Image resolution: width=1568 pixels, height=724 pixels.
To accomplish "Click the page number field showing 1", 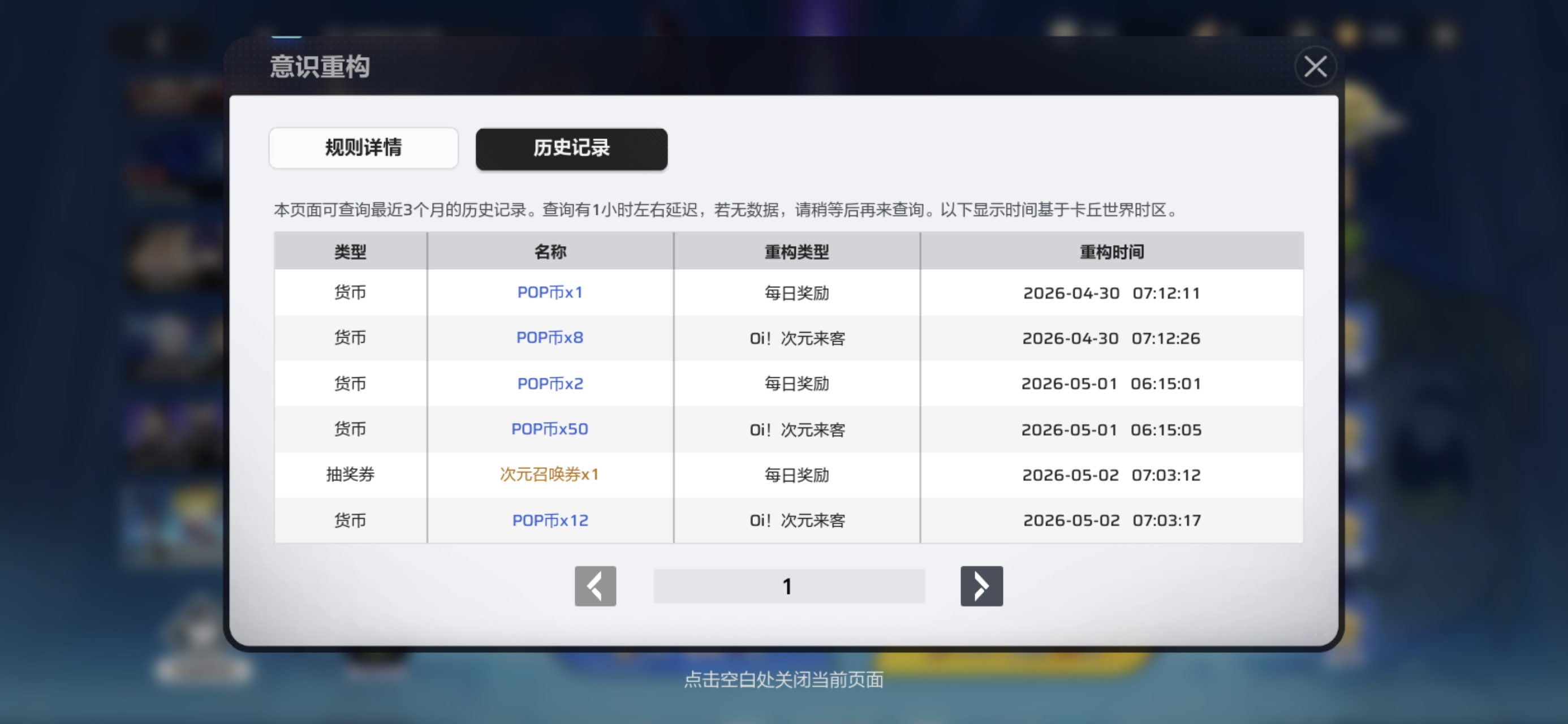I will coord(789,586).
